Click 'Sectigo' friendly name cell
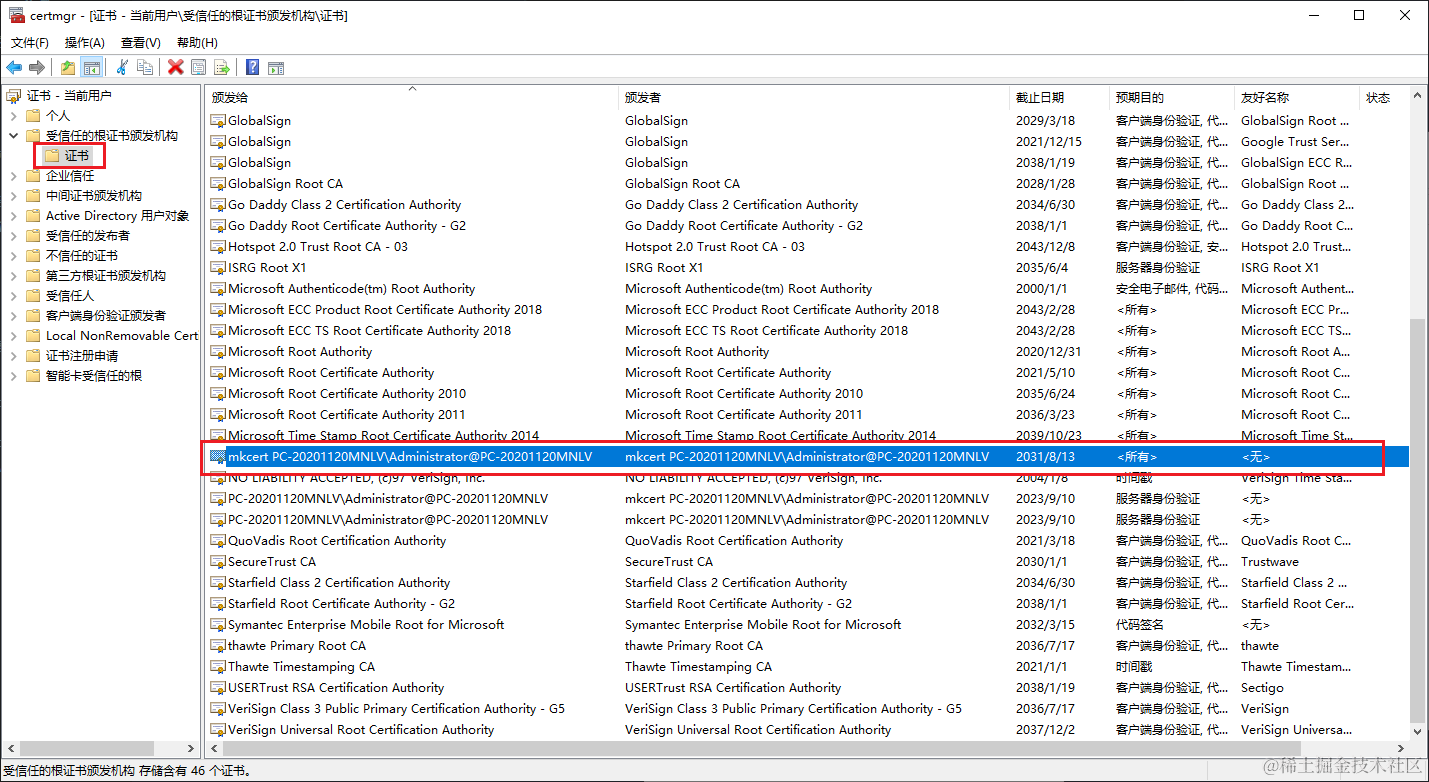The image size is (1429, 782). [1262, 688]
